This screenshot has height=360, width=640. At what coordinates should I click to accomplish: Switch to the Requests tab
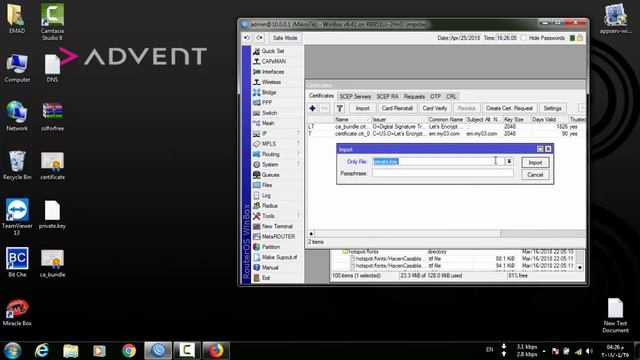(414, 96)
